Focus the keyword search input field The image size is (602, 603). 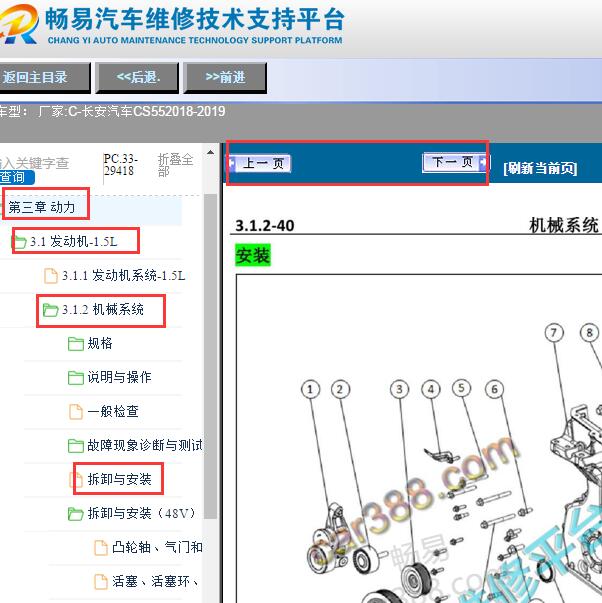click(35, 163)
